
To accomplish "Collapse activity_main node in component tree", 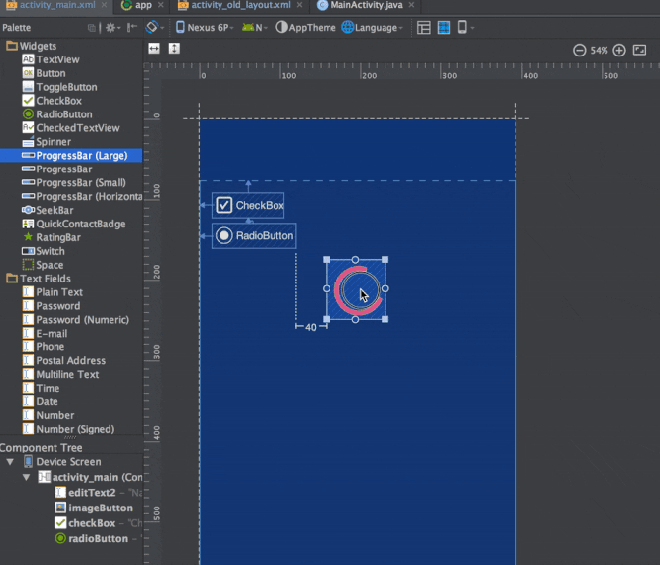I will [x=27, y=477].
